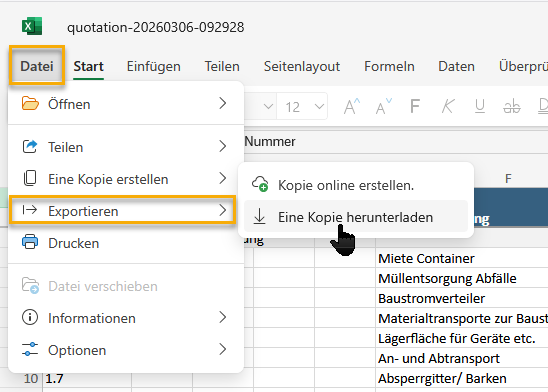This screenshot has width=548, height=392.
Task: Select column F header
Action: pyautogui.click(x=509, y=179)
